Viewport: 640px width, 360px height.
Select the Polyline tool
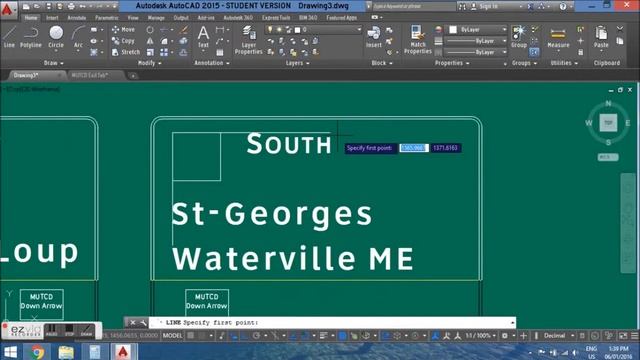[31, 37]
